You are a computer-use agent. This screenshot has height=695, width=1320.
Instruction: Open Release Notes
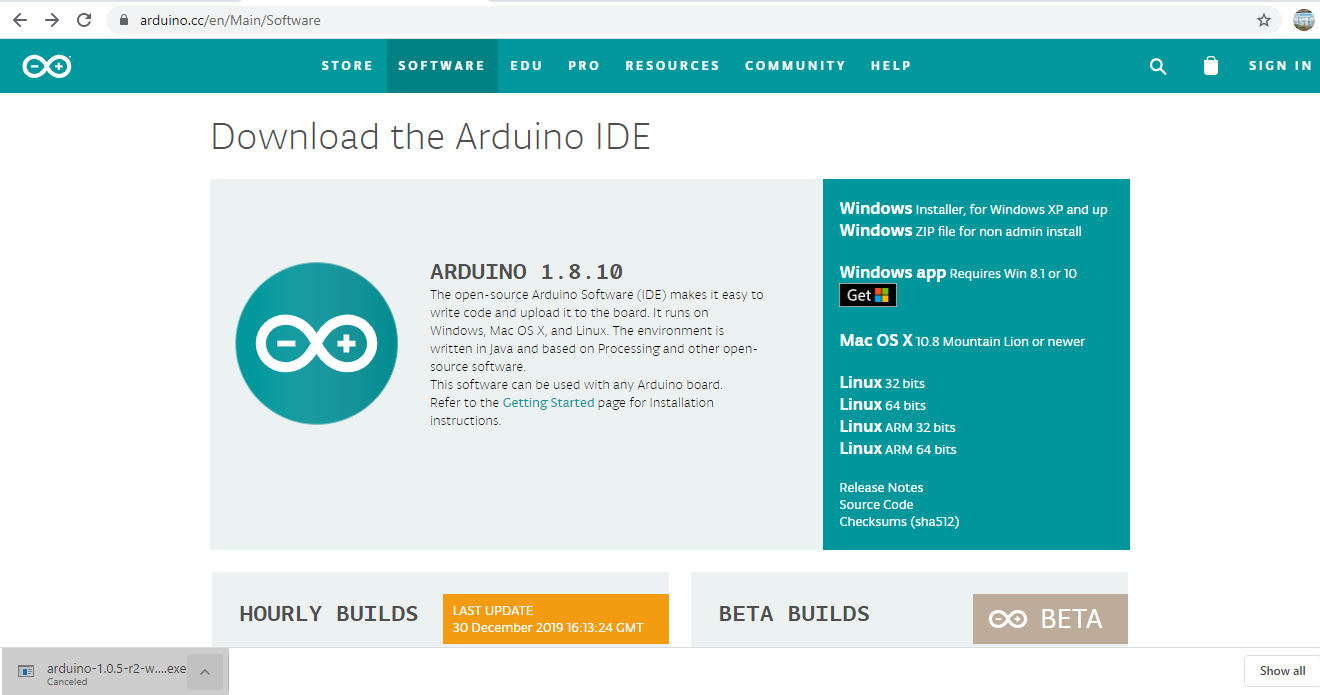[881, 487]
